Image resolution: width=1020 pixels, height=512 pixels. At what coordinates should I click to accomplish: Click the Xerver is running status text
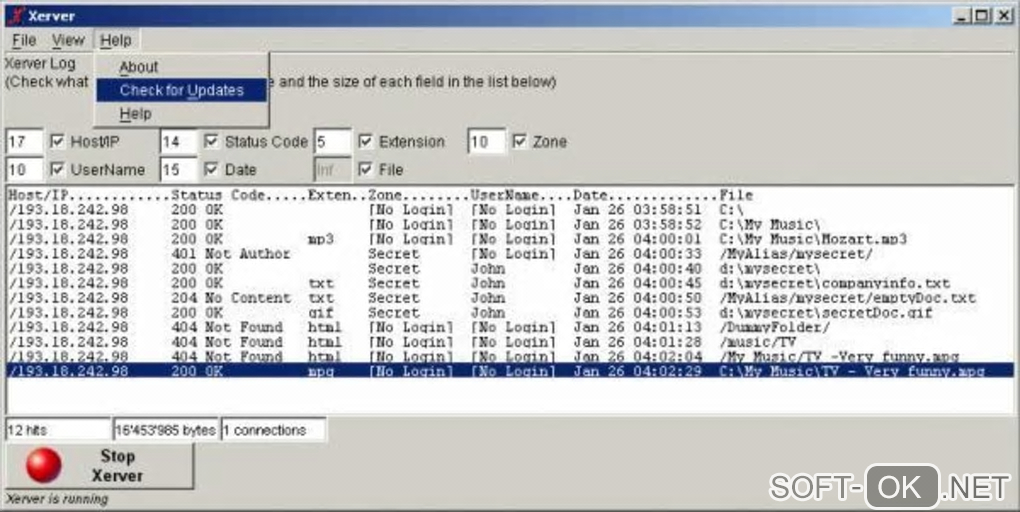(57, 499)
